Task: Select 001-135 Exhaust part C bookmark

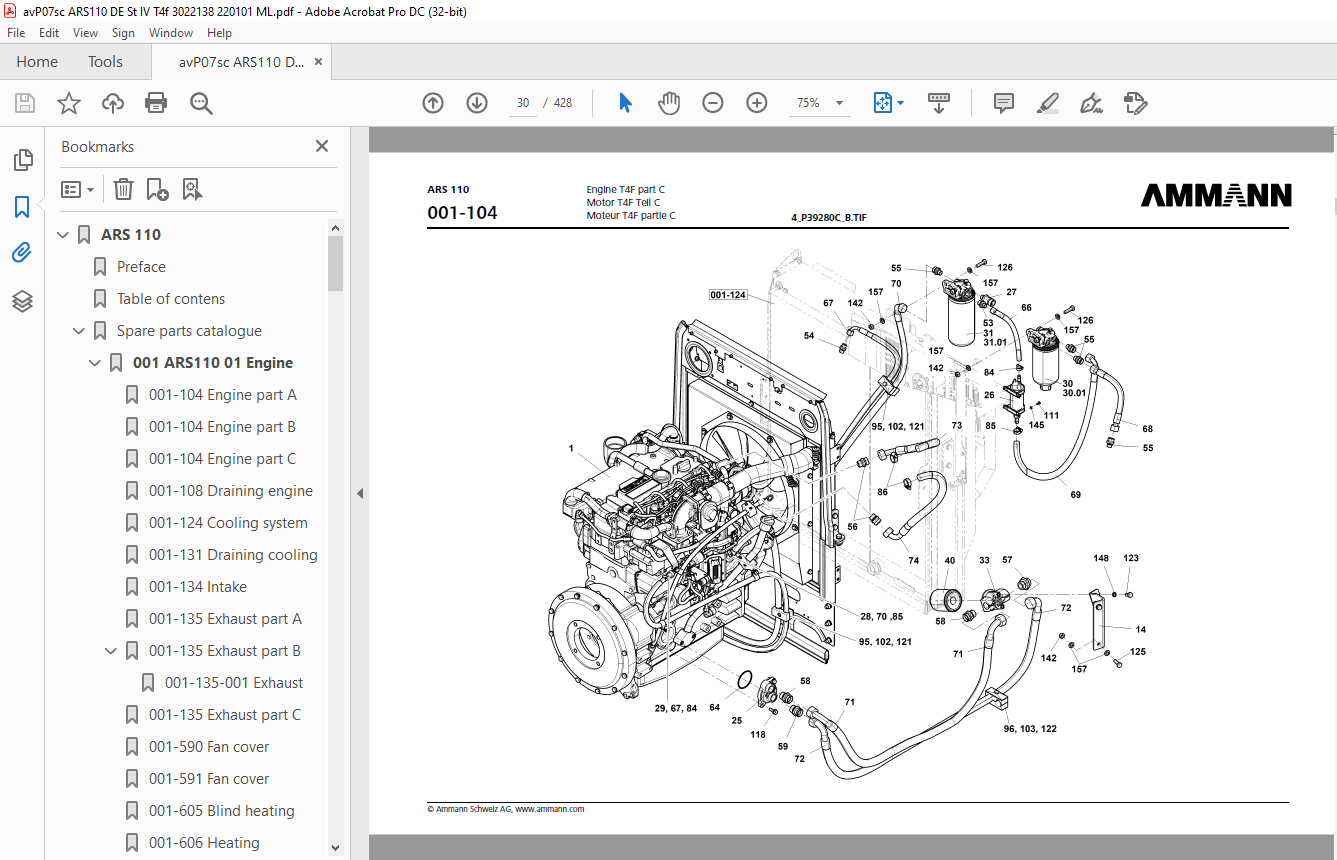Action: 225,715
